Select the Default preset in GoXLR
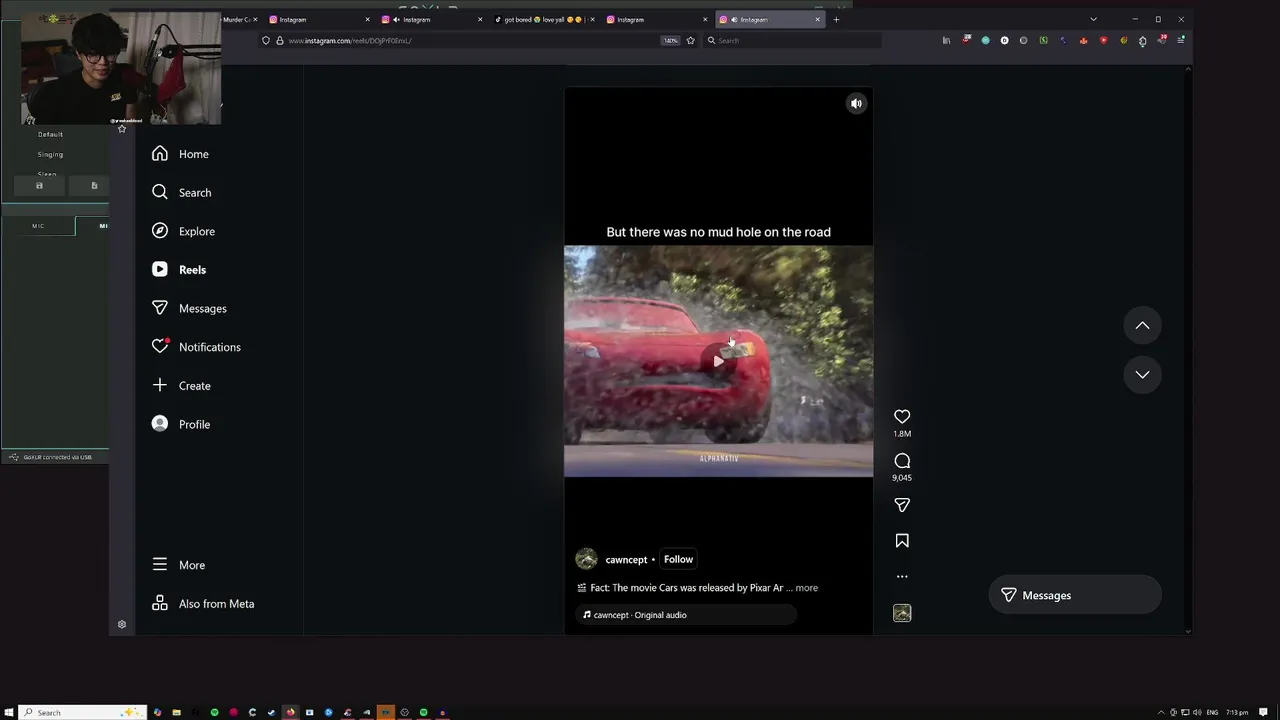Viewport: 1280px width, 720px height. [x=50, y=134]
